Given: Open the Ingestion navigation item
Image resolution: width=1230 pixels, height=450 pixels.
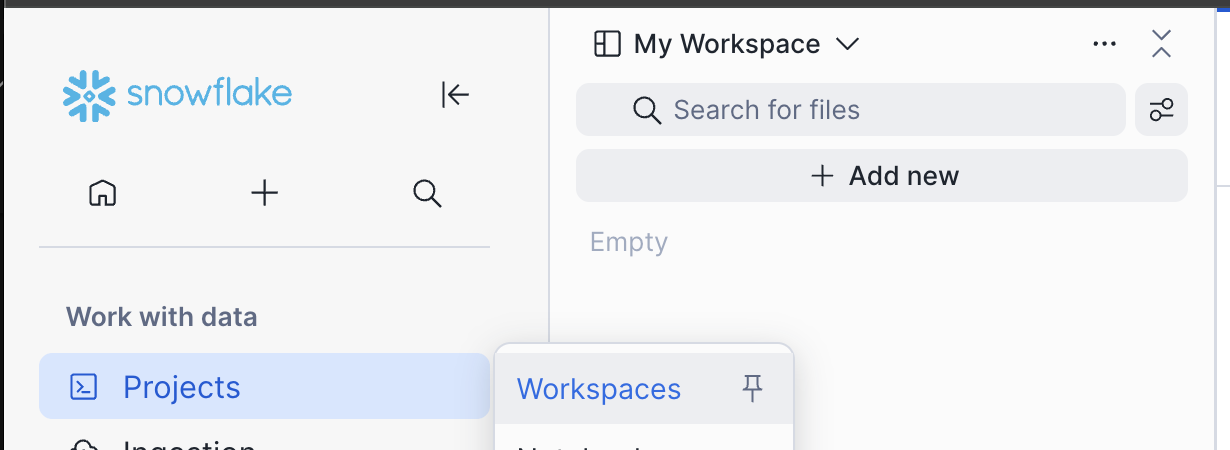Looking at the screenshot, I should (x=188, y=444).
